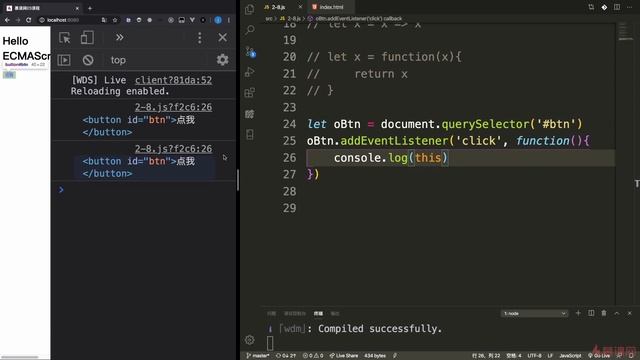Image resolution: width=640 pixels, height=360 pixels.
Task: Show the console sidebar in DevTools
Action: pyautogui.click(x=64, y=60)
